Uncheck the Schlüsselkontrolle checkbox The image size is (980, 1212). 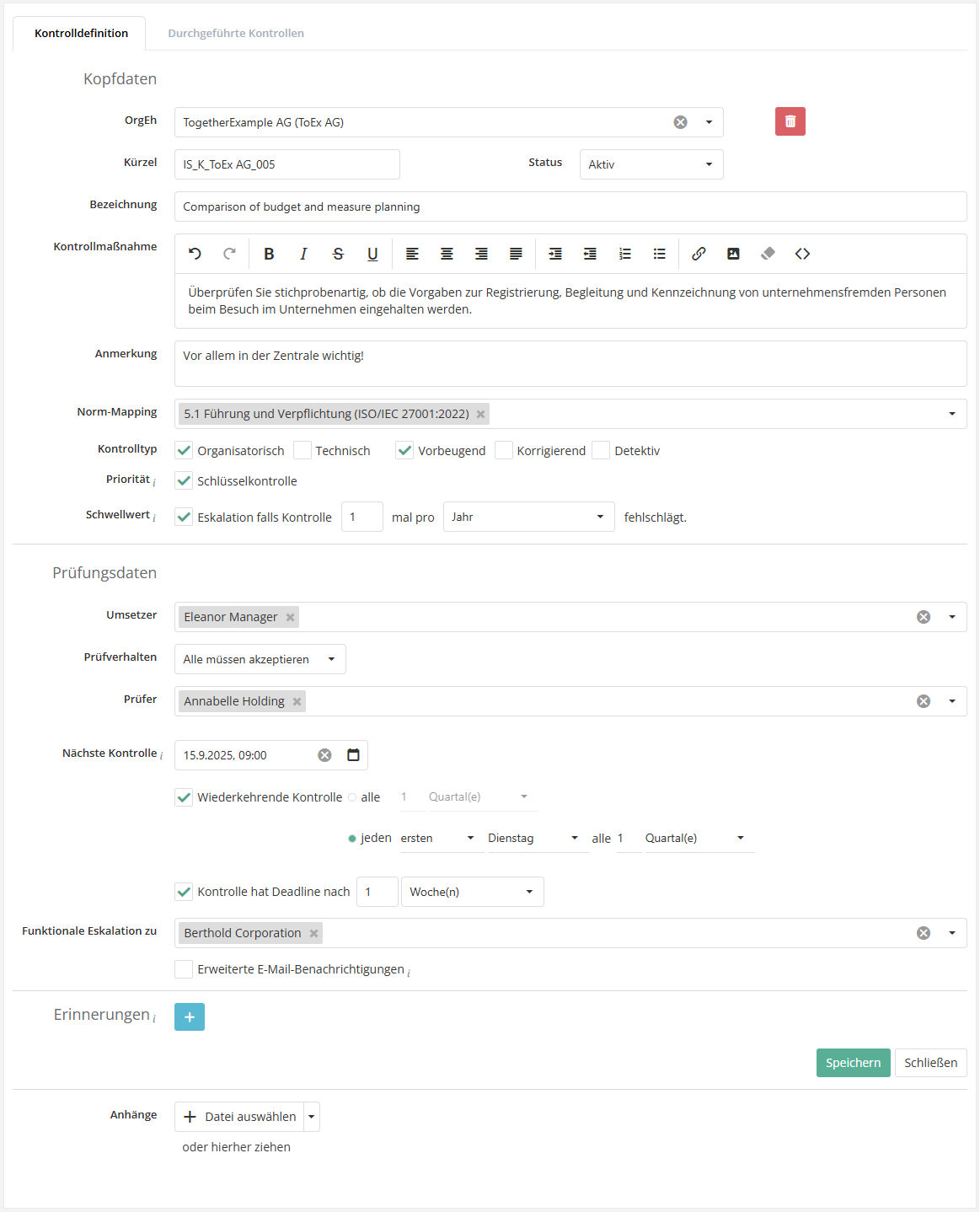[x=184, y=480]
